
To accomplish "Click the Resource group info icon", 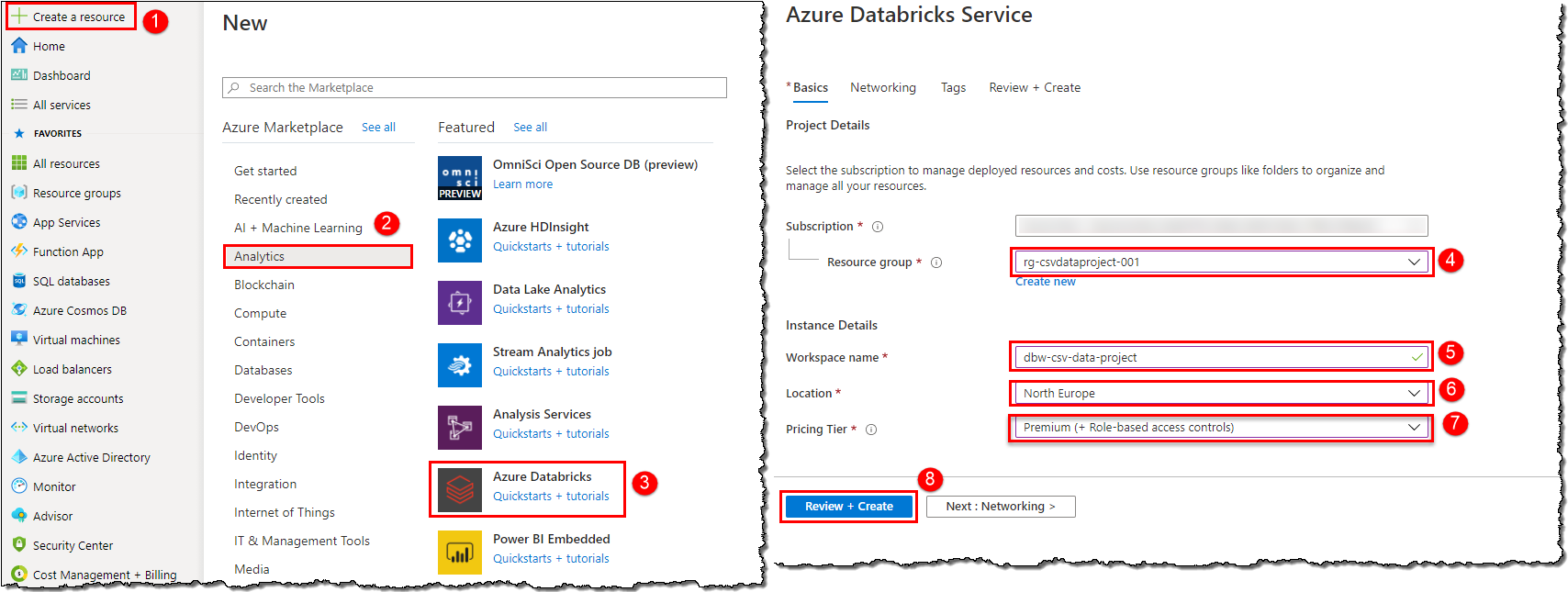I will point(936,262).
